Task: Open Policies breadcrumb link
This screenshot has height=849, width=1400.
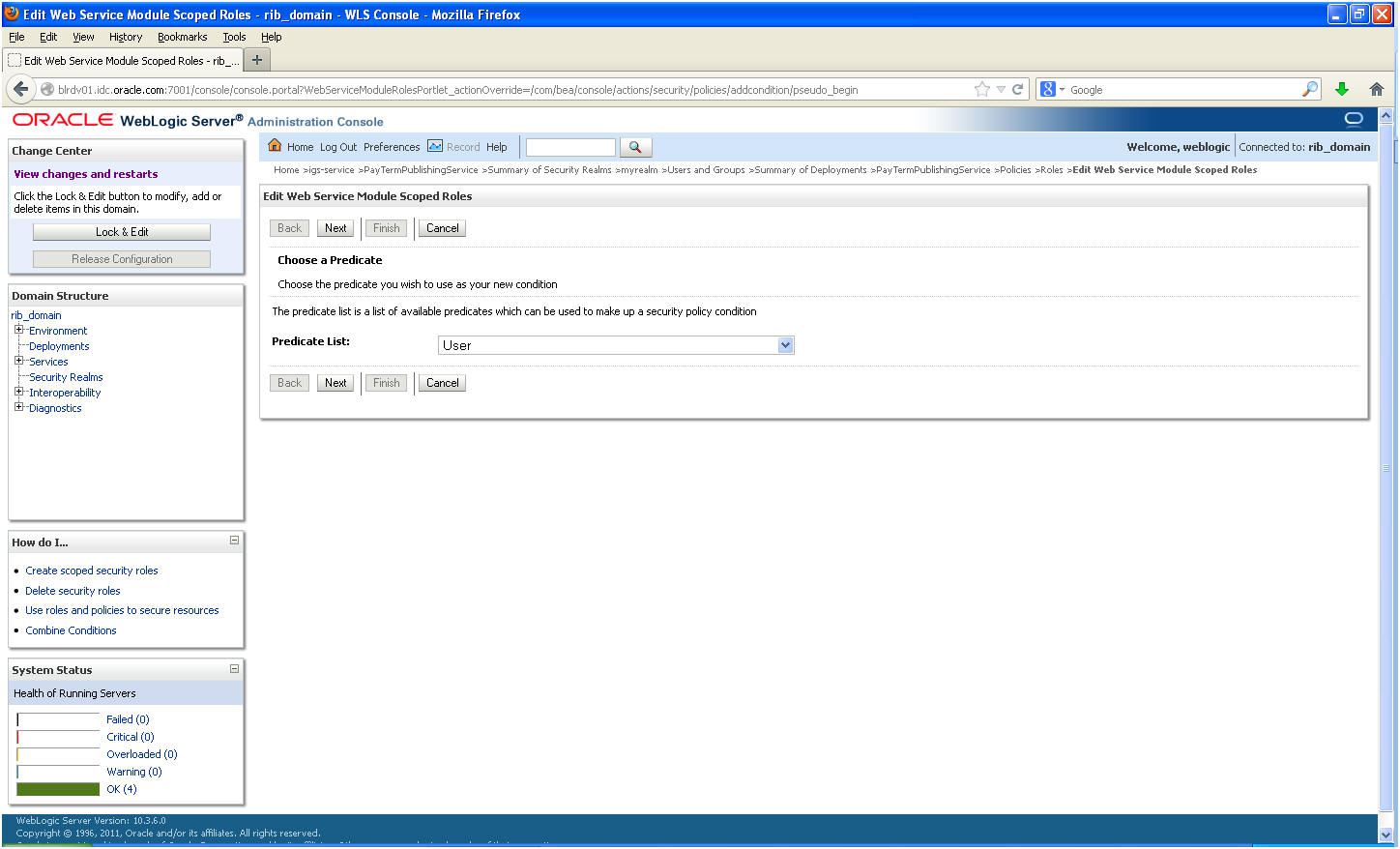Action: (x=1015, y=169)
